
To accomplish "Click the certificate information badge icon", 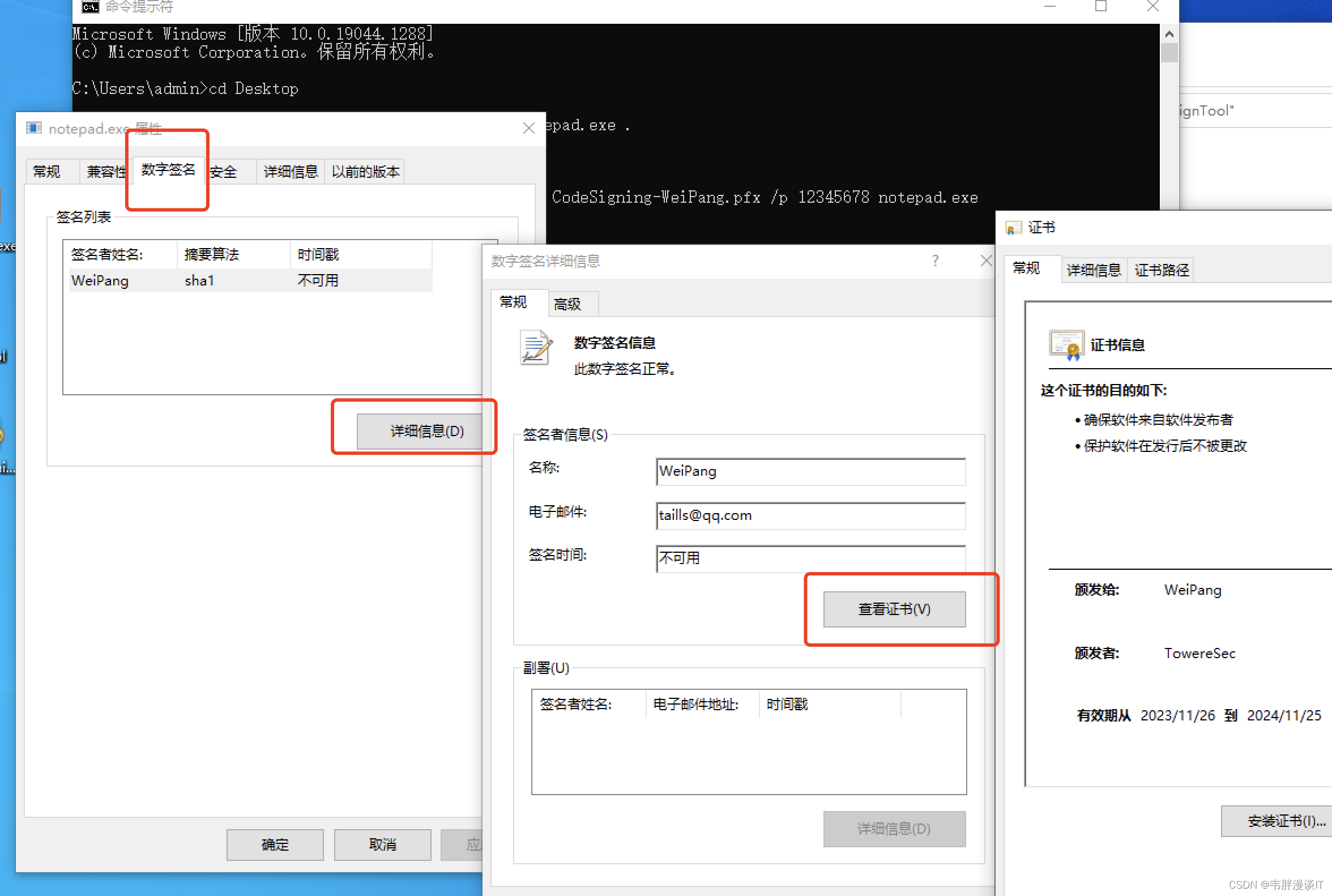I will click(1066, 344).
